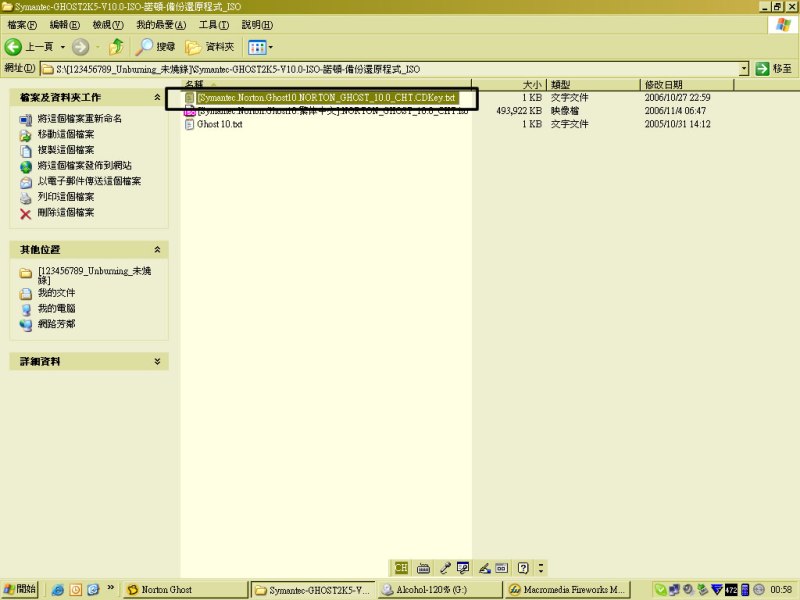Open [123456789_Unburning_未燒錄] folder link
Viewport: 800px width, 600px height.
pos(94,275)
